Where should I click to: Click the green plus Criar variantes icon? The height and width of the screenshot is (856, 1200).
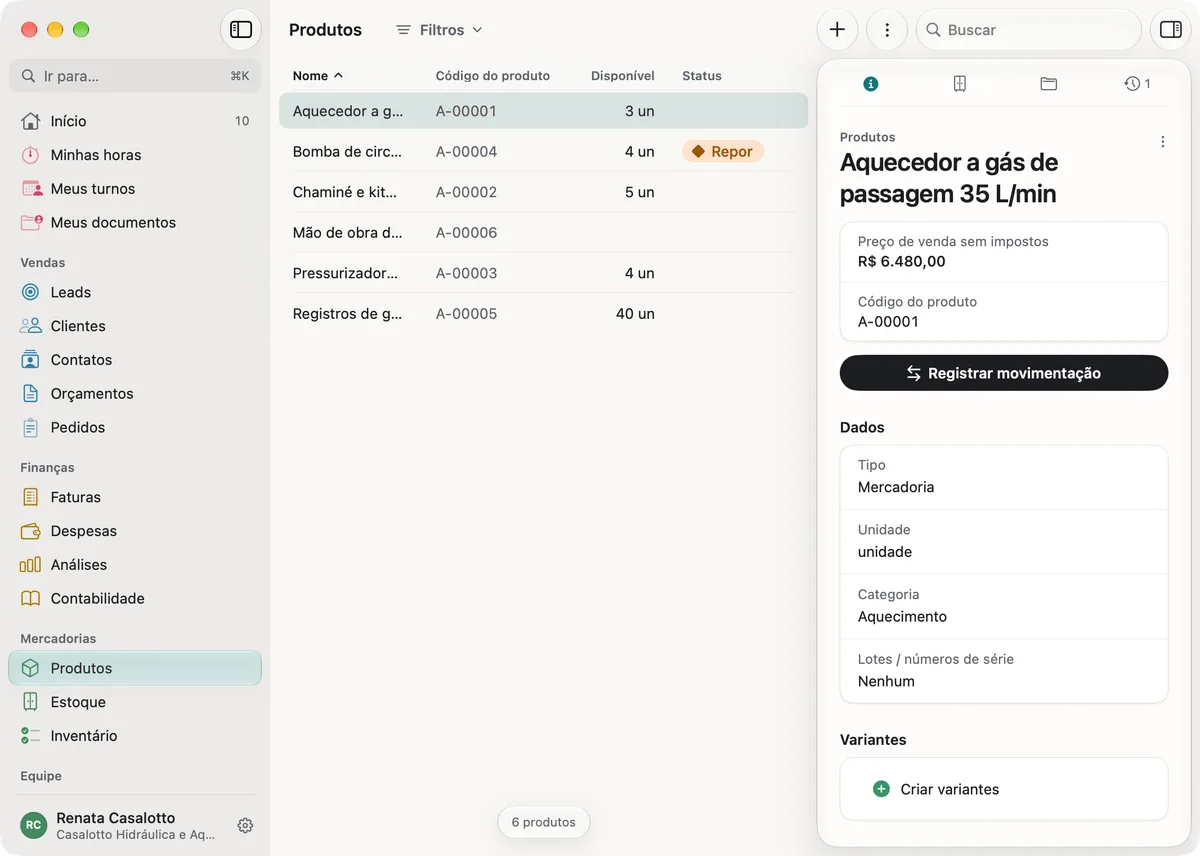[x=881, y=789]
